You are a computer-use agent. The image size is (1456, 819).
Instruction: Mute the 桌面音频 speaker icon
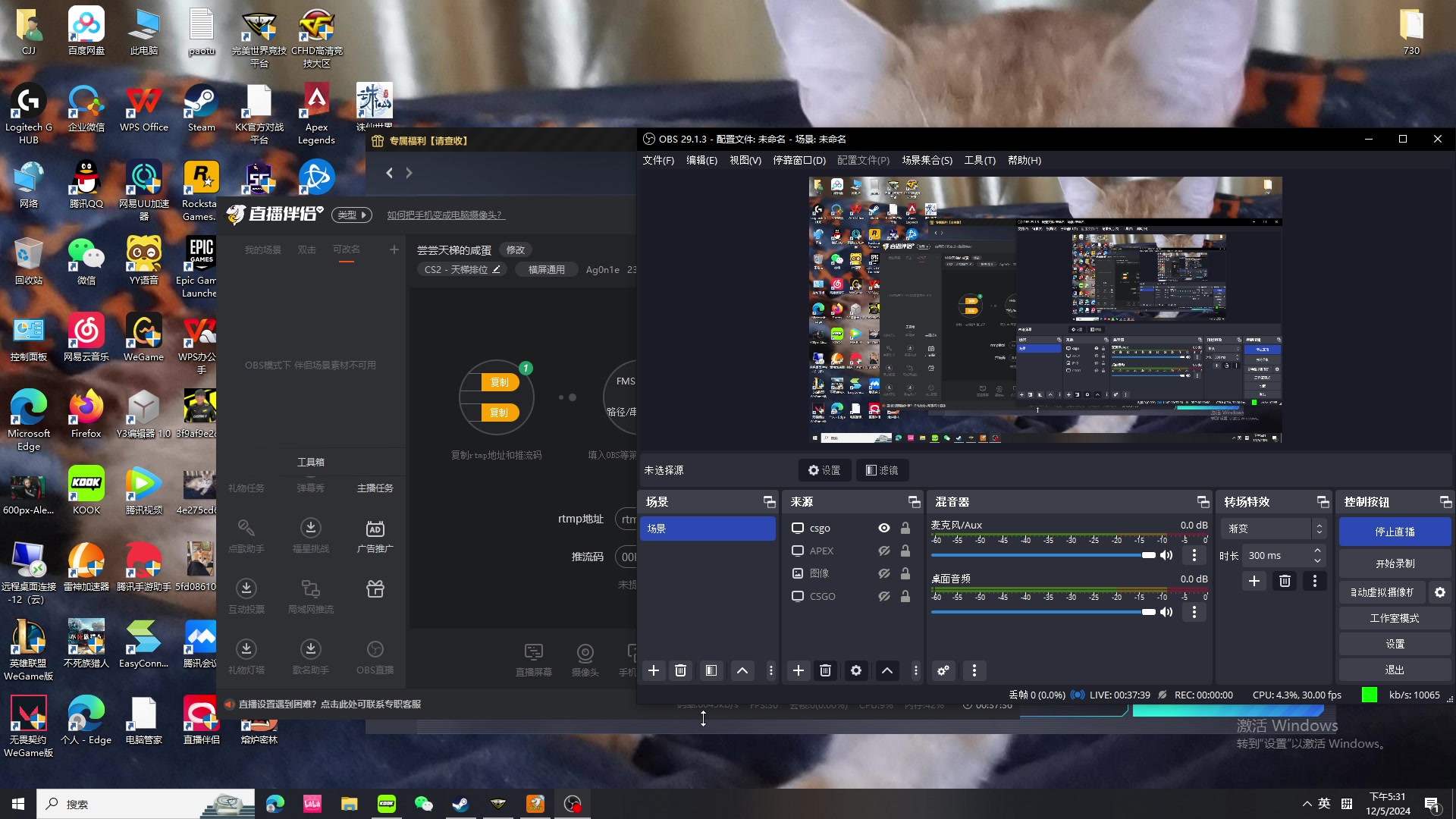click(x=1166, y=612)
